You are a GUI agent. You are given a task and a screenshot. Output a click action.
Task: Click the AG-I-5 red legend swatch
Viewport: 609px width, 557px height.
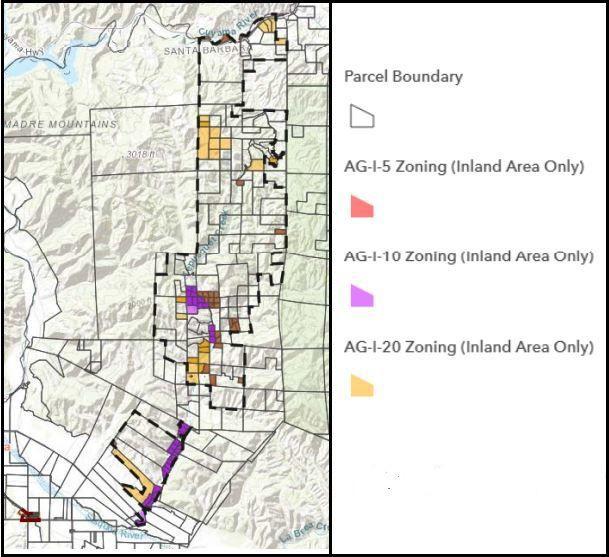point(362,206)
